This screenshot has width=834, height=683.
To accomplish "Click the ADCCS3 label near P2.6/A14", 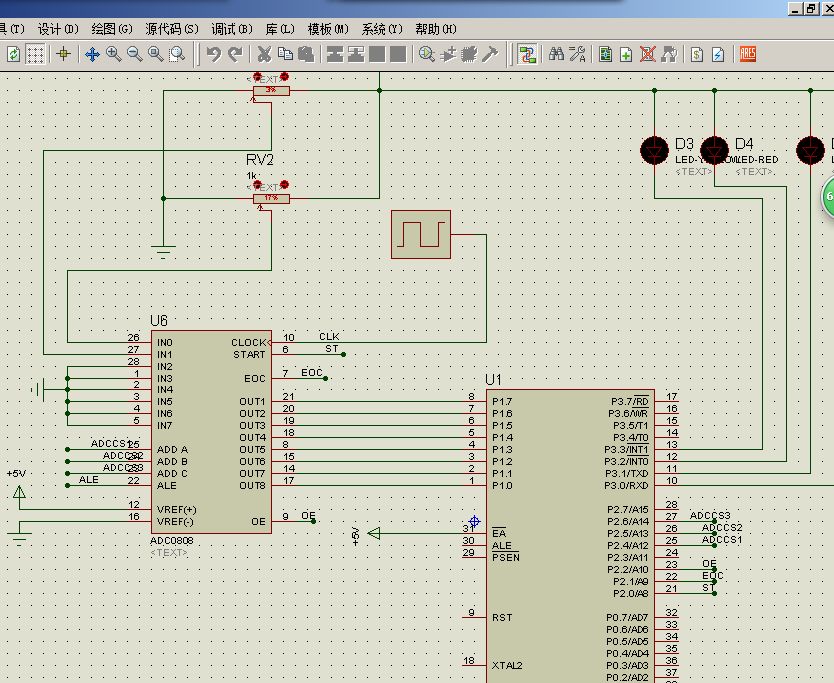I will [710, 515].
